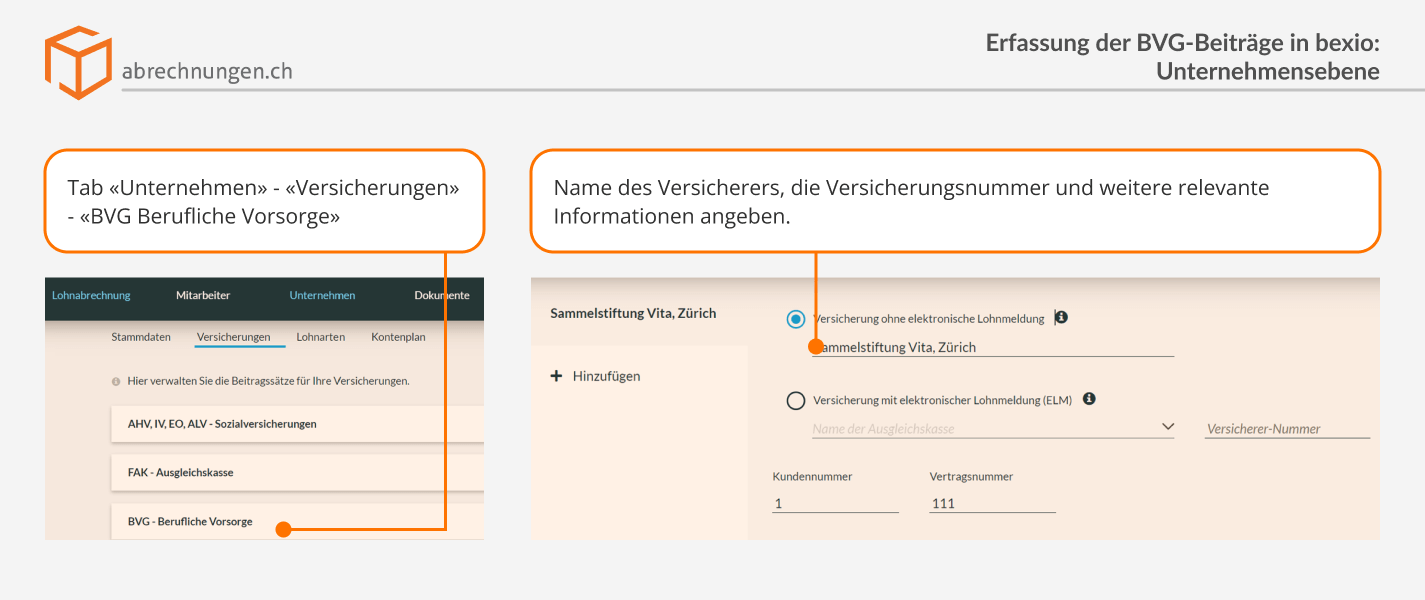Click the Vertragsnummer label

971,477
